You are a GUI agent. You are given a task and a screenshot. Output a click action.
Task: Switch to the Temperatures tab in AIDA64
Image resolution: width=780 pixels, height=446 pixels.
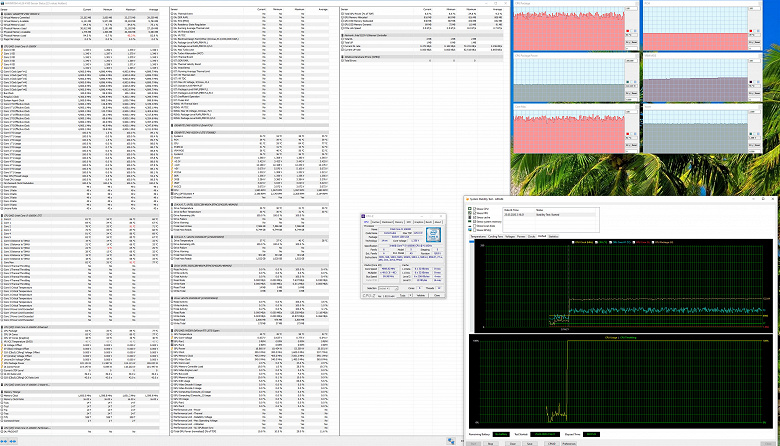pos(479,236)
